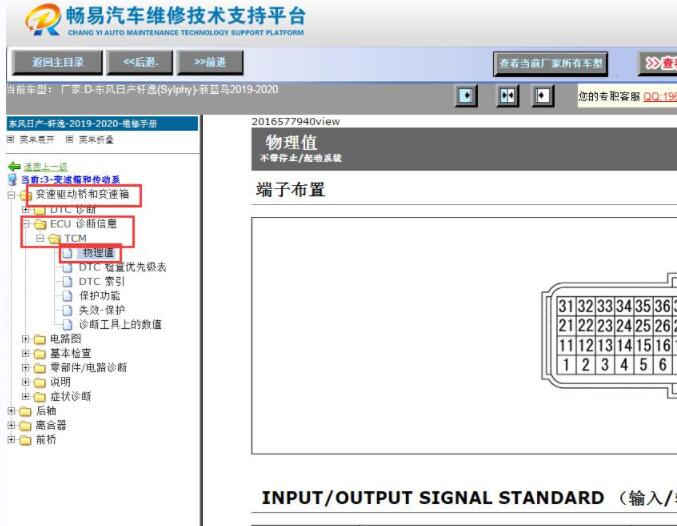Expand the 电路图 folder node
The width and height of the screenshot is (677, 526).
coord(25,339)
